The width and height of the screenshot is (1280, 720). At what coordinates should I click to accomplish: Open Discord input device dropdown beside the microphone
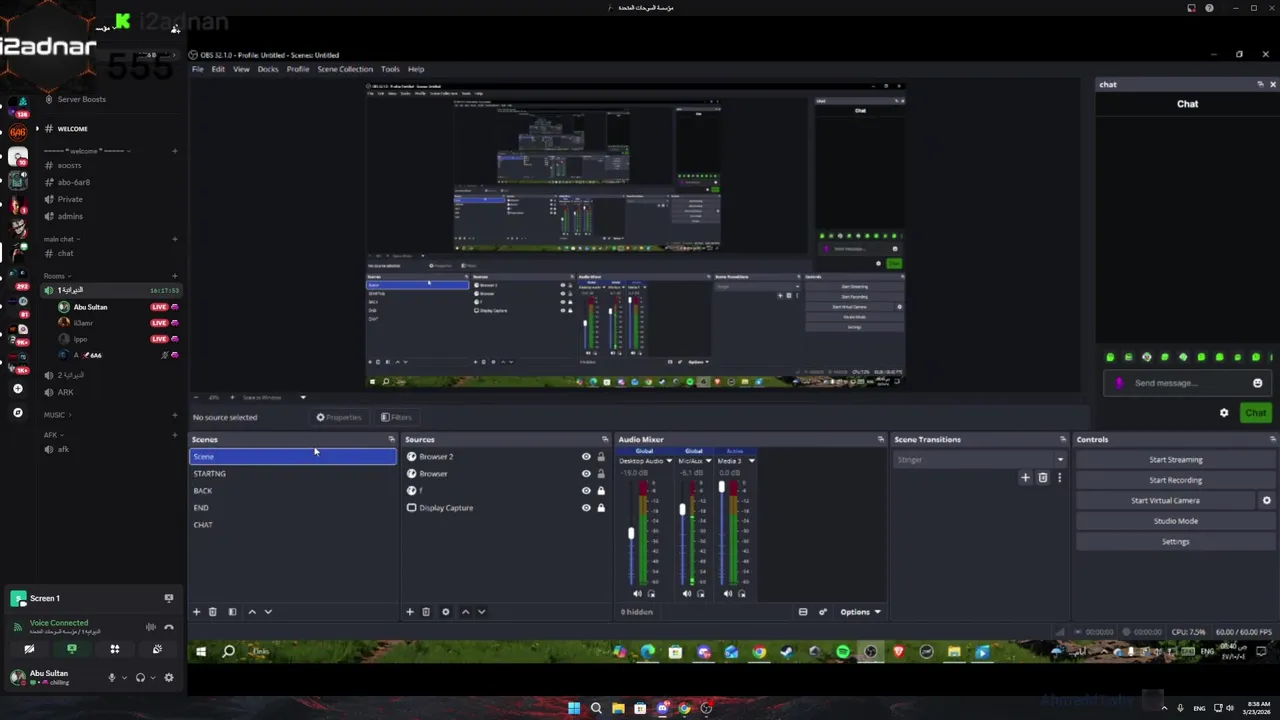coord(124,677)
